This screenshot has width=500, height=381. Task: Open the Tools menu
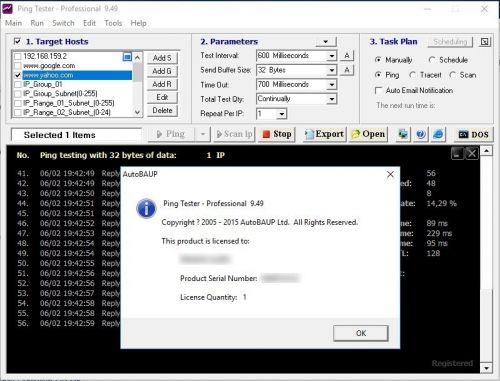point(113,23)
